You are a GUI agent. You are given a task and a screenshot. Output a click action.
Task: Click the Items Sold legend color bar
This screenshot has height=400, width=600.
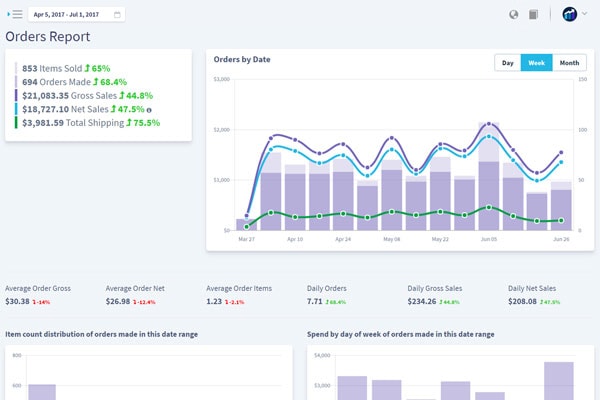16,68
